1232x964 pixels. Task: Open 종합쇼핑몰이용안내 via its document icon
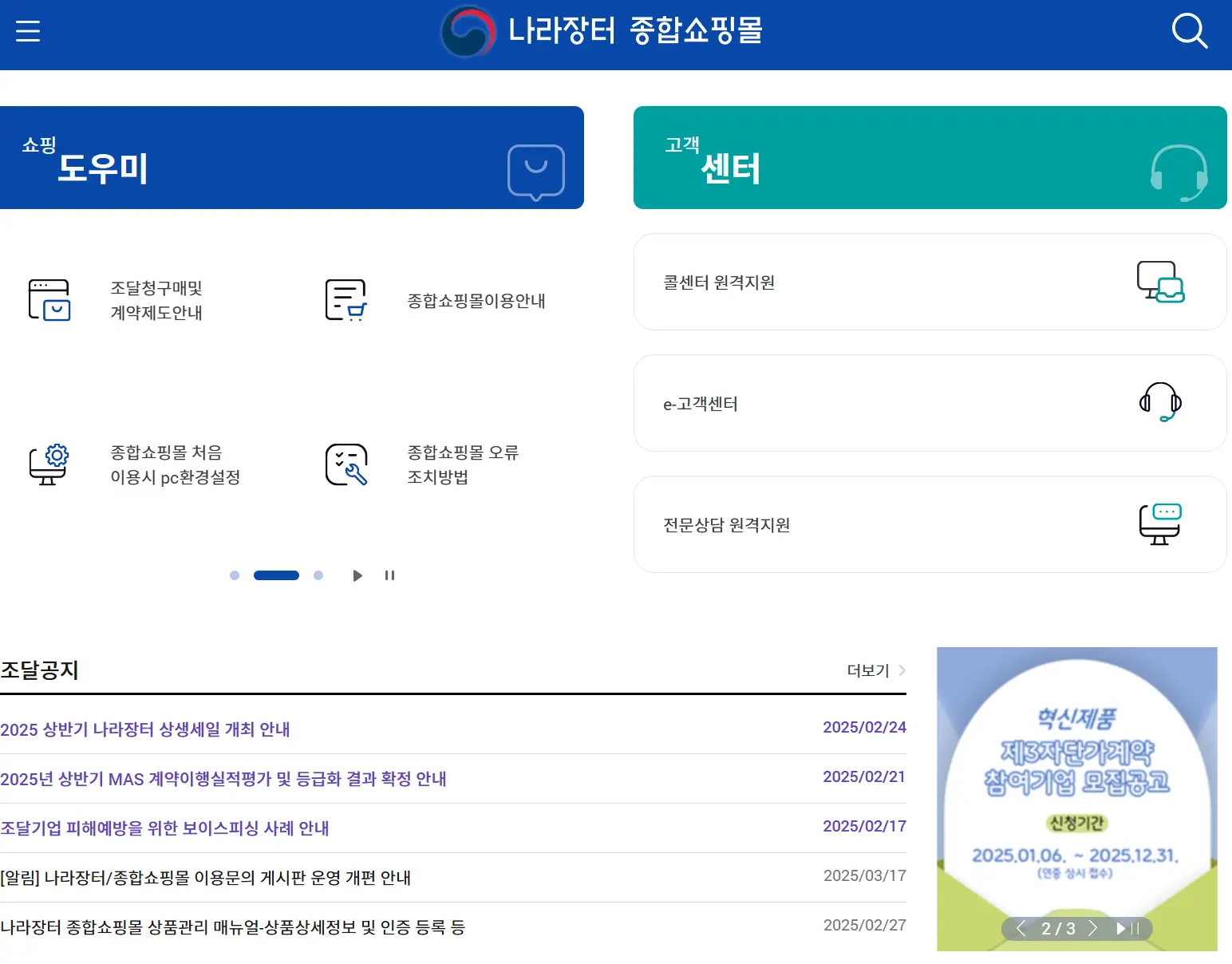(x=346, y=301)
